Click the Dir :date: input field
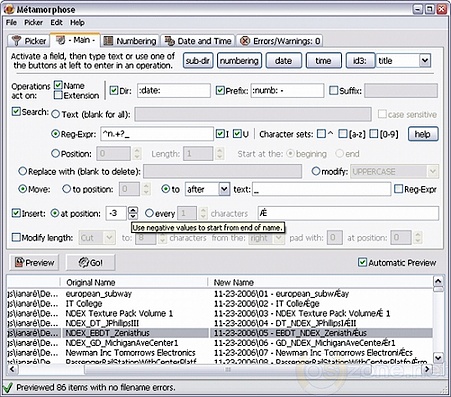 pos(174,90)
